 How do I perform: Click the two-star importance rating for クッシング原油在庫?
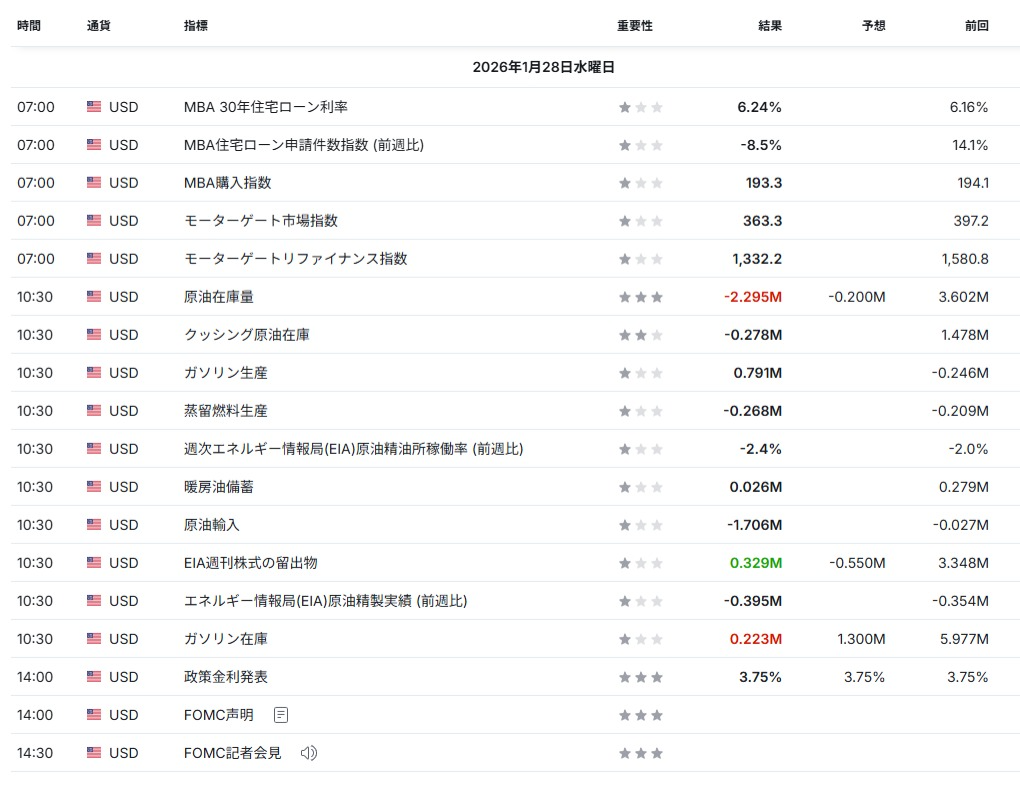[640, 335]
